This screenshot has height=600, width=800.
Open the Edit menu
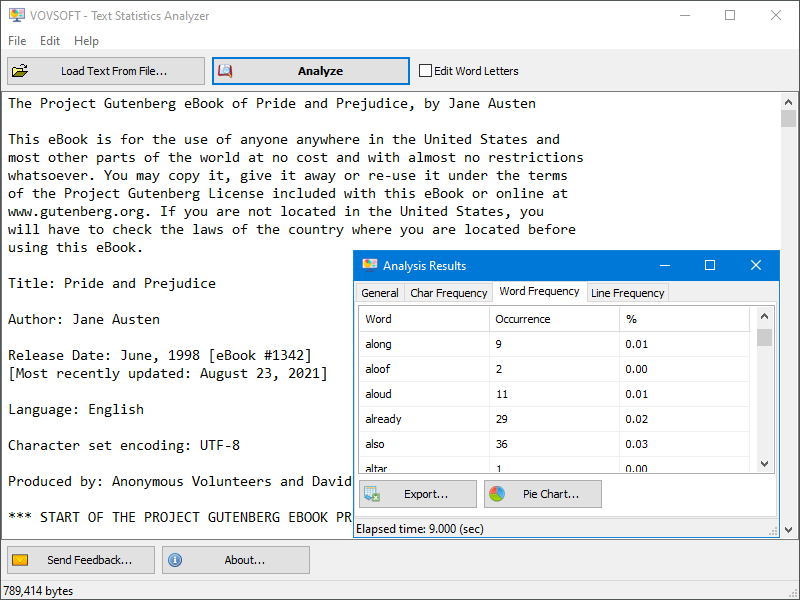49,41
